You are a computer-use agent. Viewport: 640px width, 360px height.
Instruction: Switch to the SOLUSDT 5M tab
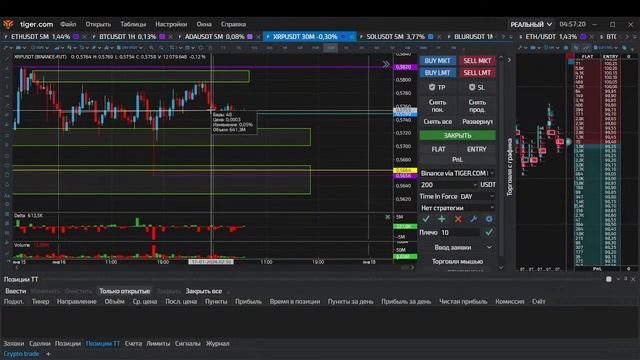click(x=396, y=37)
